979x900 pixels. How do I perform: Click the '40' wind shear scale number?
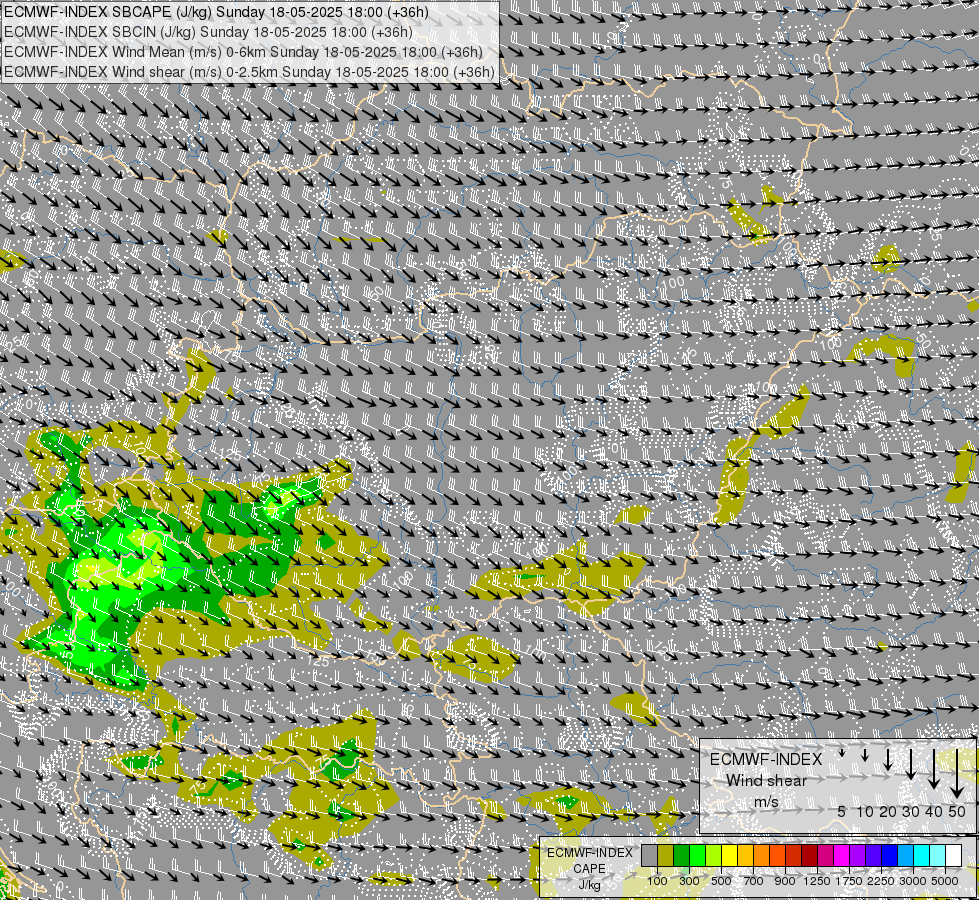[x=933, y=811]
